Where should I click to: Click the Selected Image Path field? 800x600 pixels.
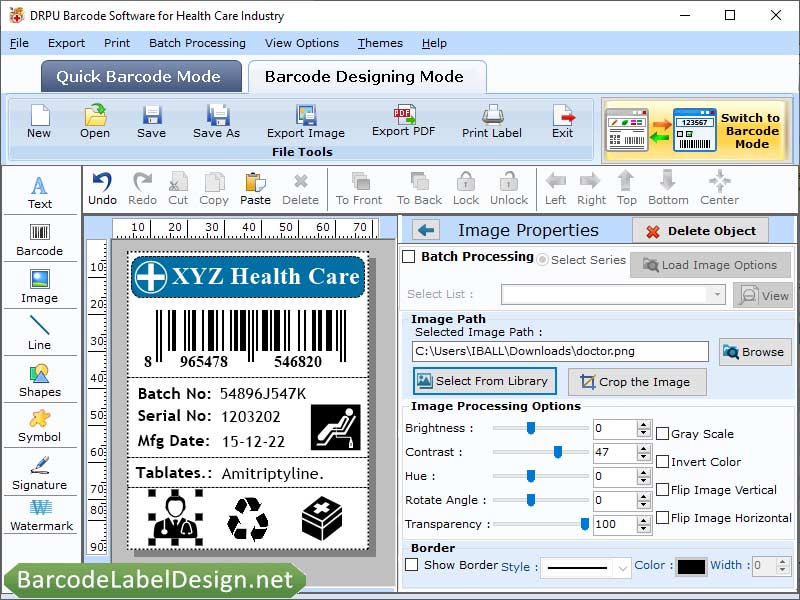(560, 352)
